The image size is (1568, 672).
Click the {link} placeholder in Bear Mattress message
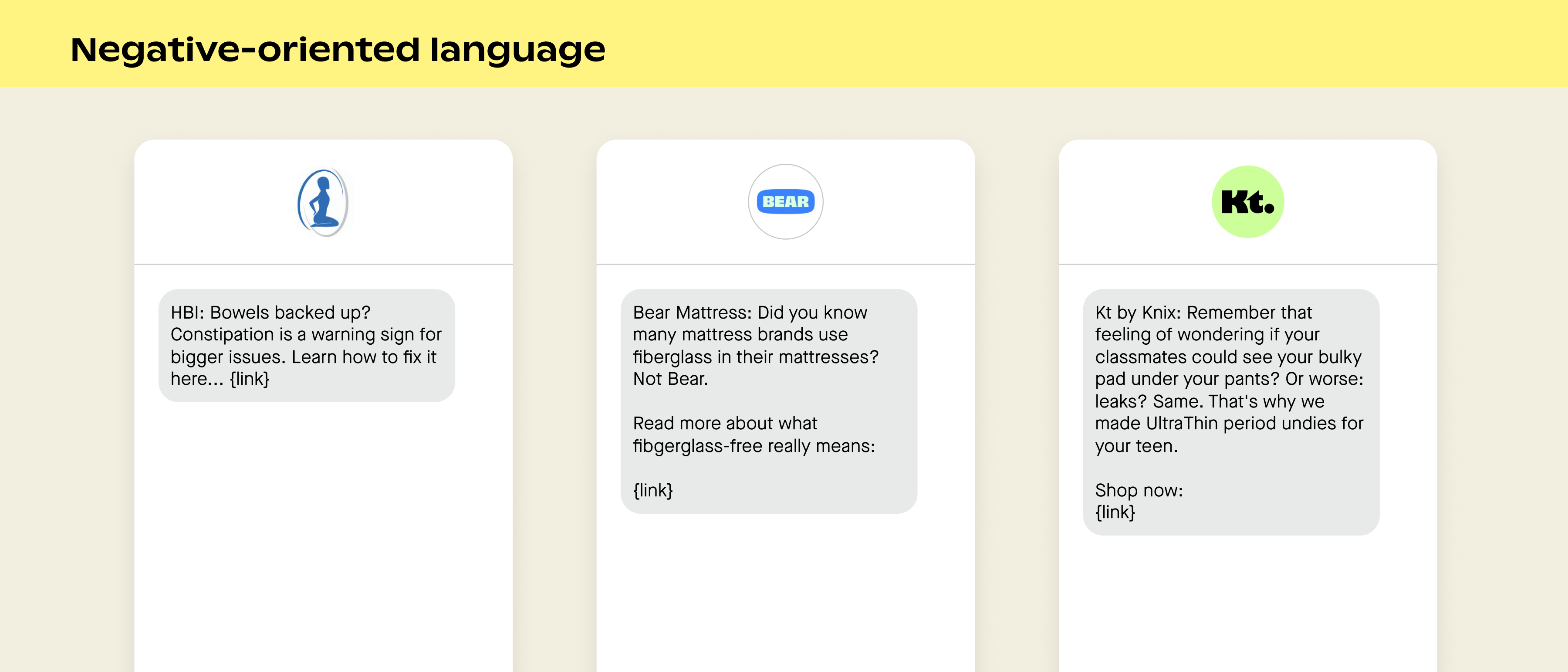[x=653, y=490]
